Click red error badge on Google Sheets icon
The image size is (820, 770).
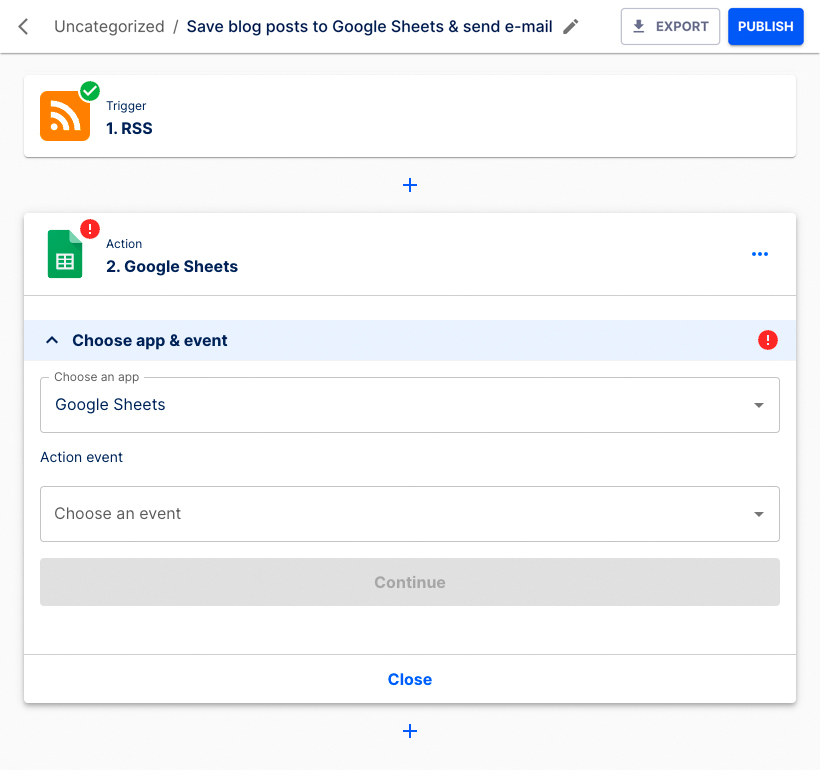pyautogui.click(x=90, y=229)
